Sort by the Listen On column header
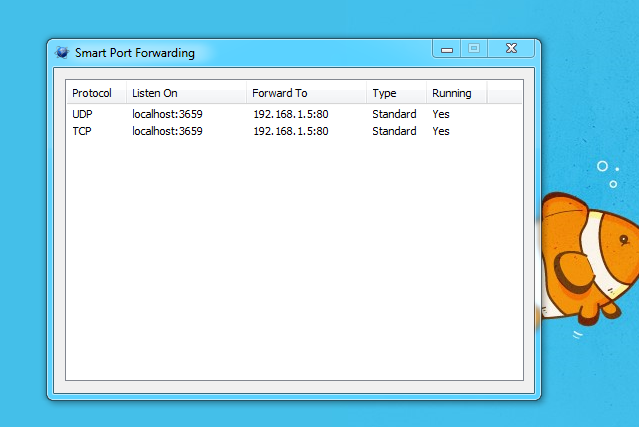 click(186, 93)
